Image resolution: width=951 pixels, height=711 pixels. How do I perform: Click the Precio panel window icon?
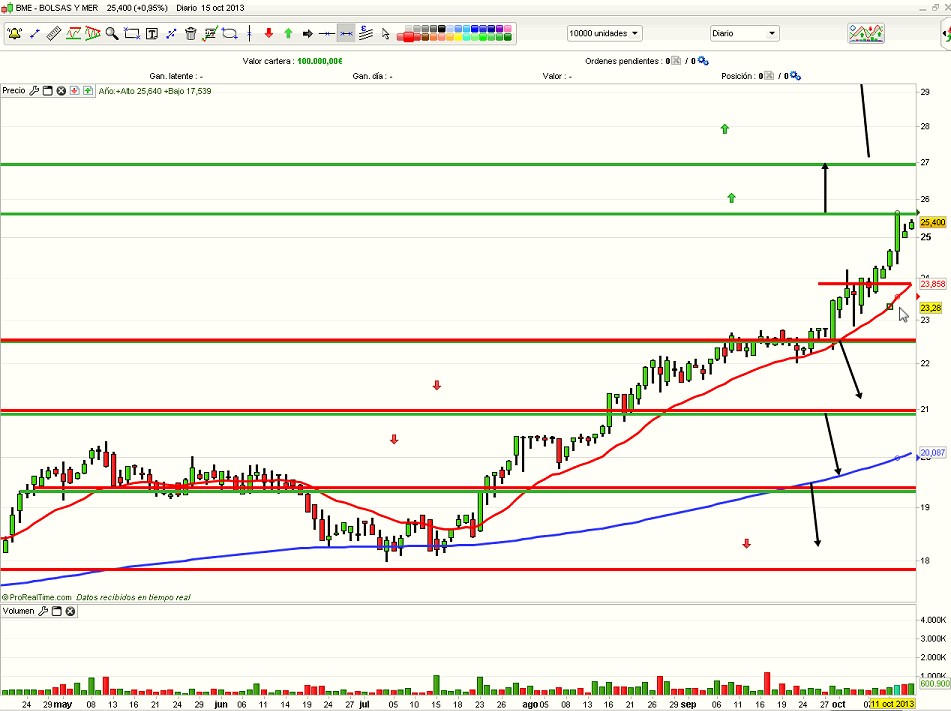pos(47,91)
